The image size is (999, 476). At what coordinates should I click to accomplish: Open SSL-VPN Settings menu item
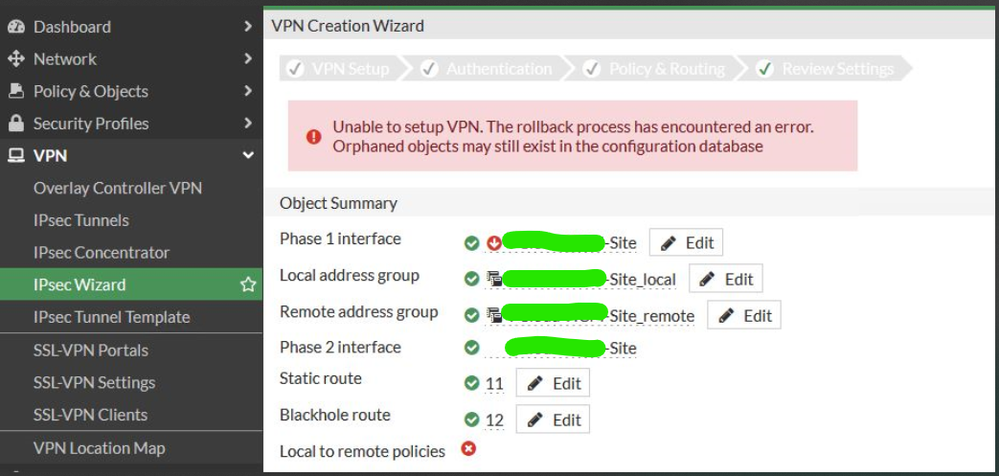coord(94,382)
